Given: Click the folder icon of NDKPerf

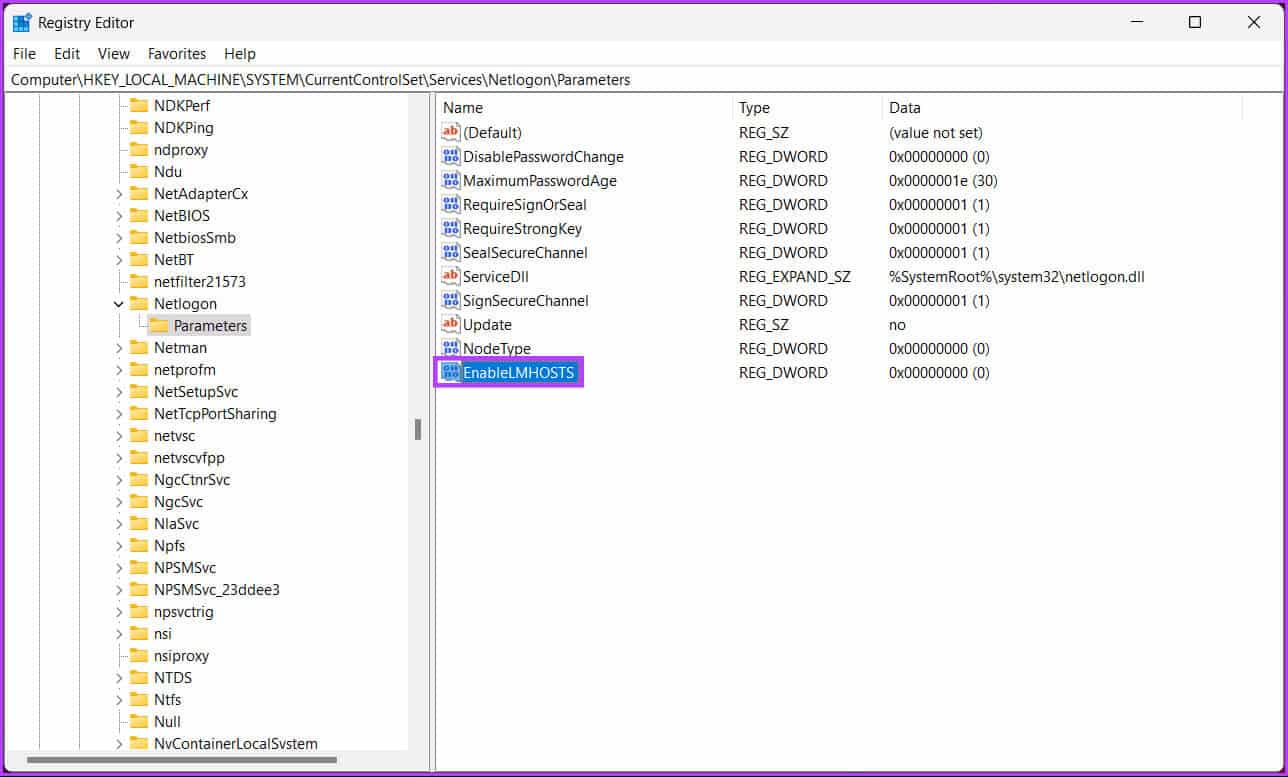Looking at the screenshot, I should click(x=139, y=106).
